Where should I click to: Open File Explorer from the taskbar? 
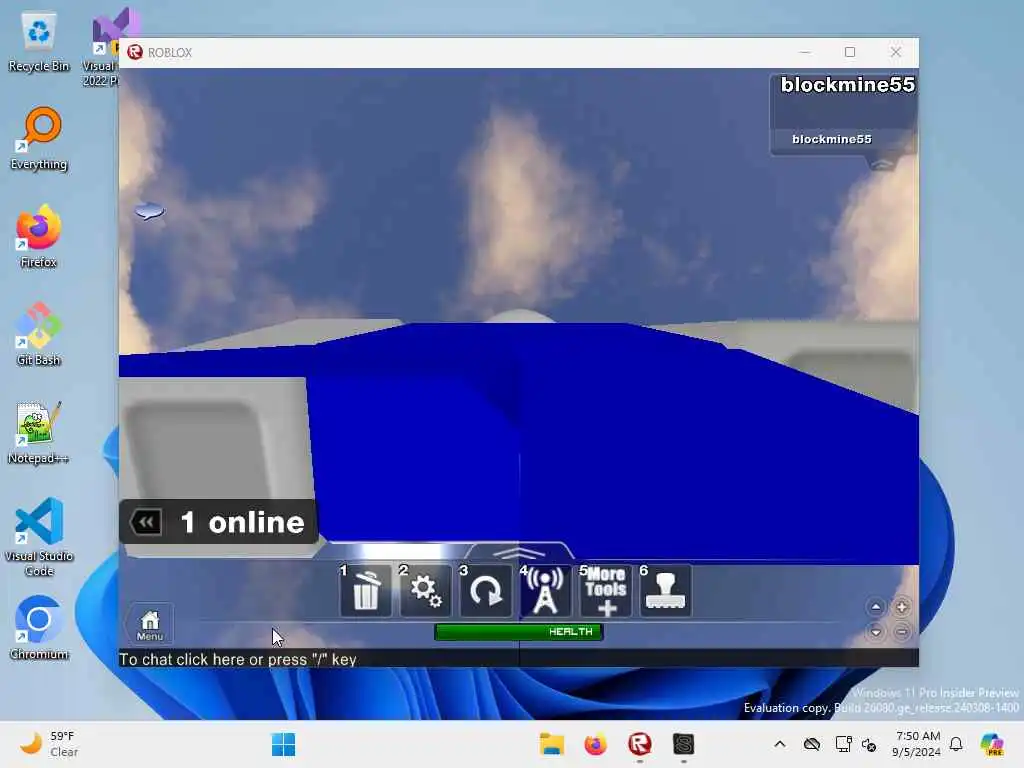tap(551, 744)
